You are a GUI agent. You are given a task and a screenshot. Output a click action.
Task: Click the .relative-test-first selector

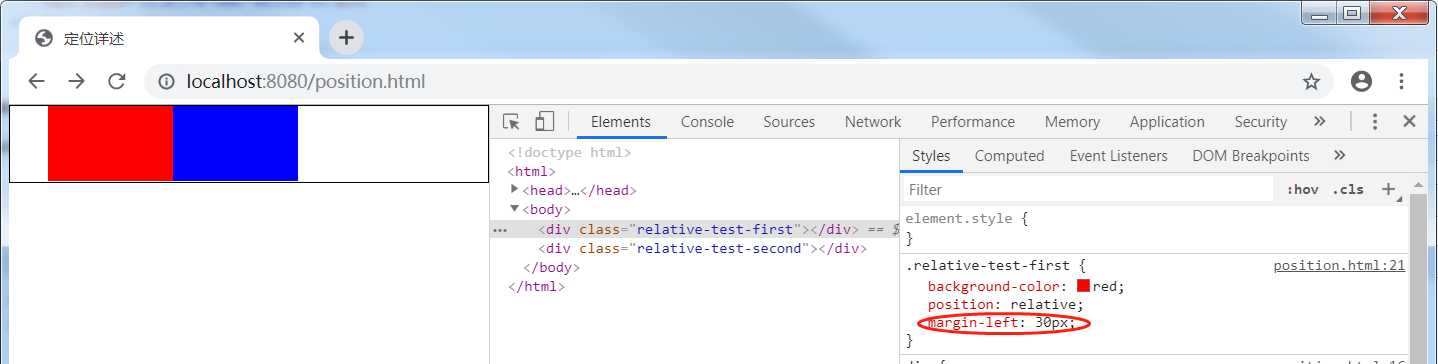987,266
